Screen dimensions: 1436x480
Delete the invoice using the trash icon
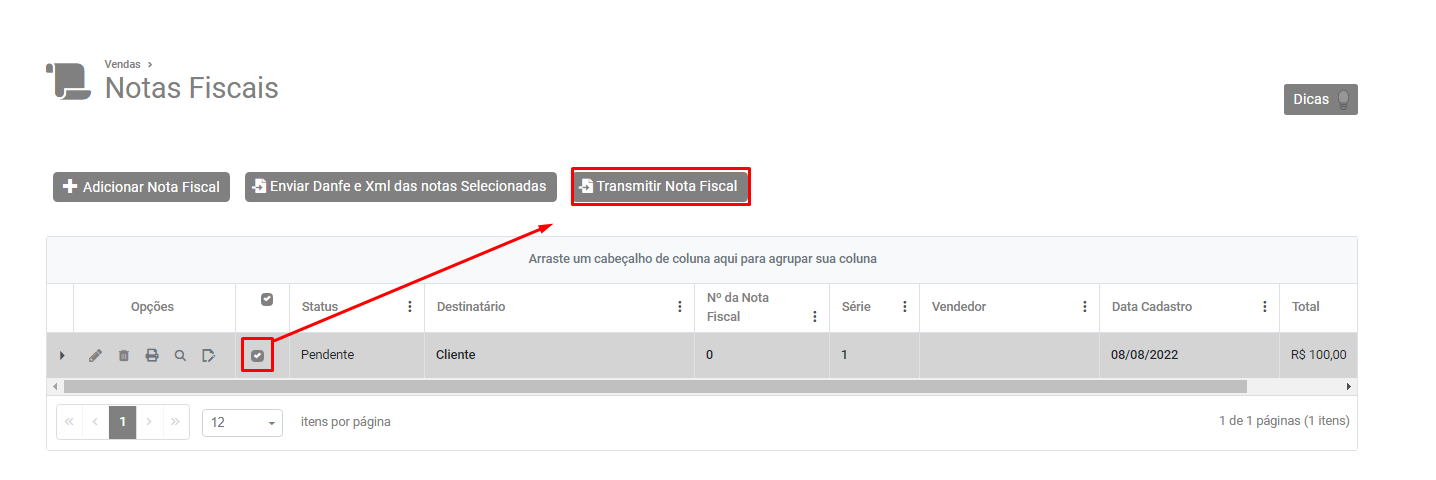[124, 355]
